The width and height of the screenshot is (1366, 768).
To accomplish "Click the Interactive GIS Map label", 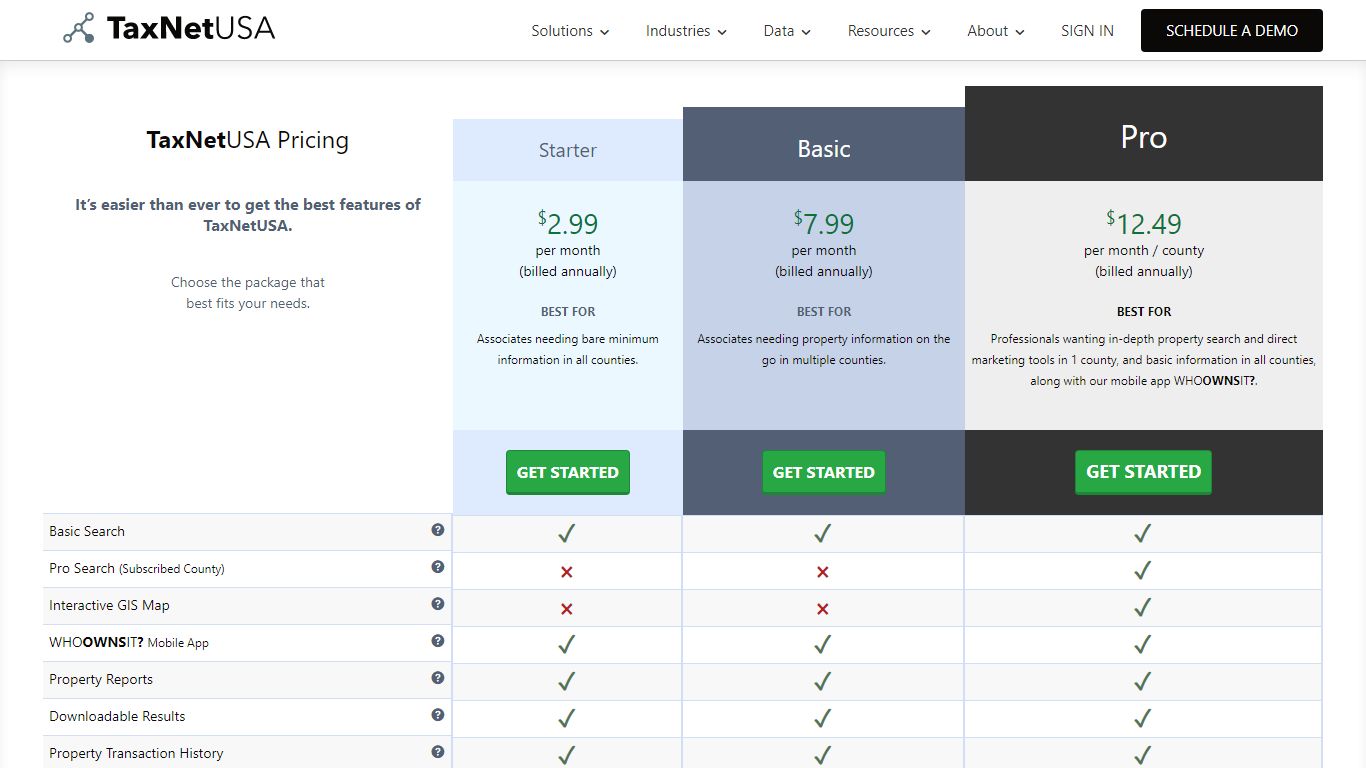I will (x=109, y=605).
